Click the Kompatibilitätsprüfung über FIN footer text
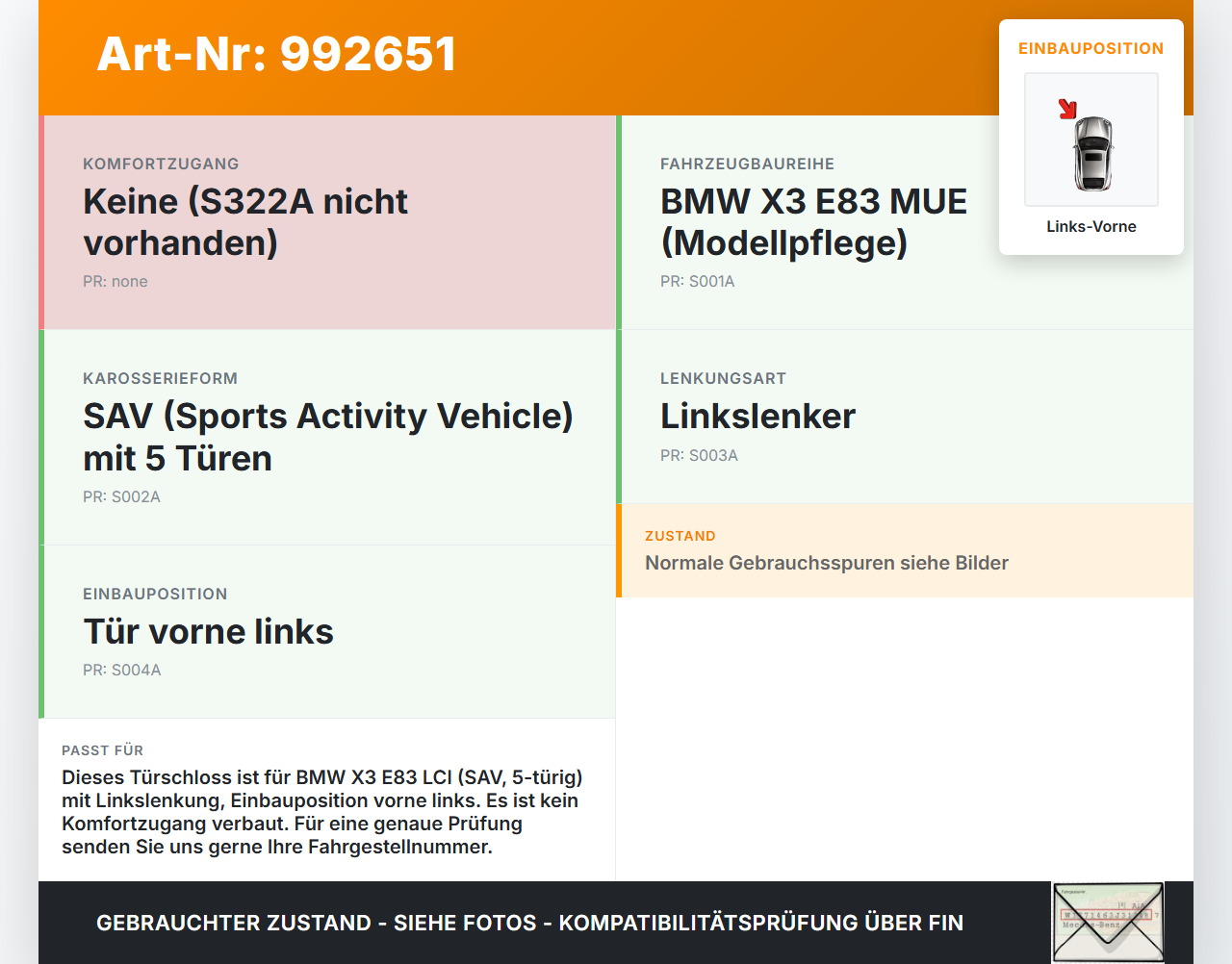This screenshot has width=1232, height=964. point(529,923)
